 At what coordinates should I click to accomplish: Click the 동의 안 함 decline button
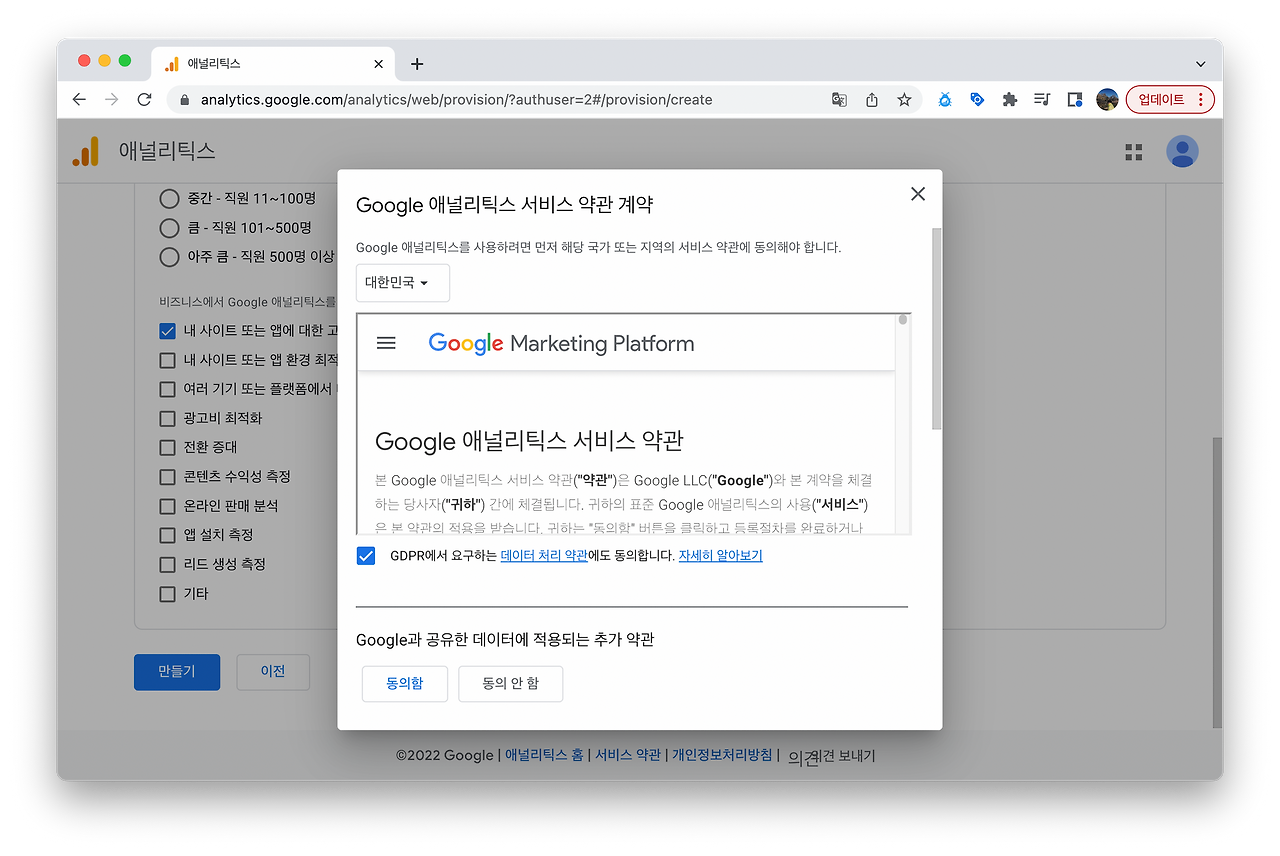click(511, 684)
